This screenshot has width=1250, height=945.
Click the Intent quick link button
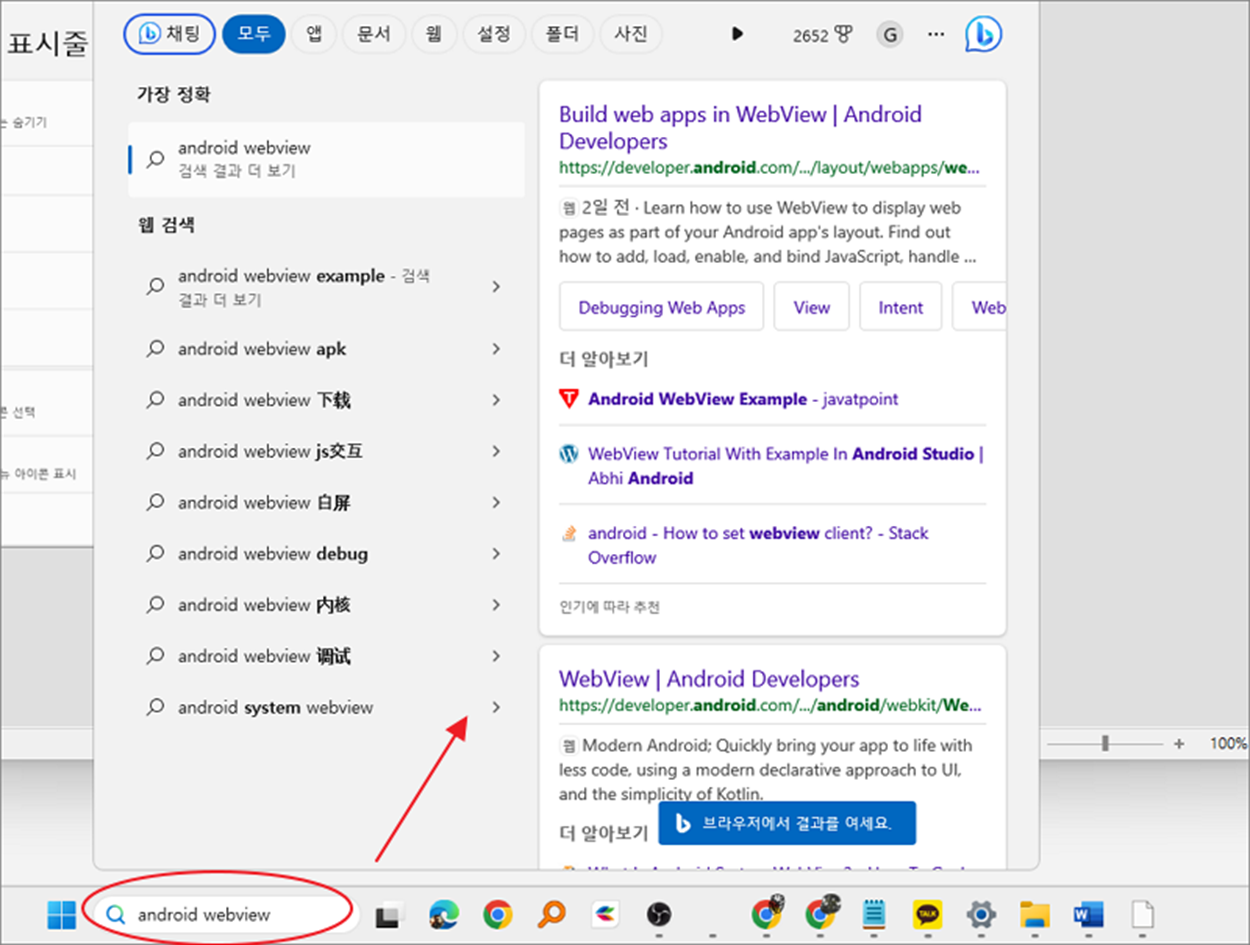click(x=900, y=307)
